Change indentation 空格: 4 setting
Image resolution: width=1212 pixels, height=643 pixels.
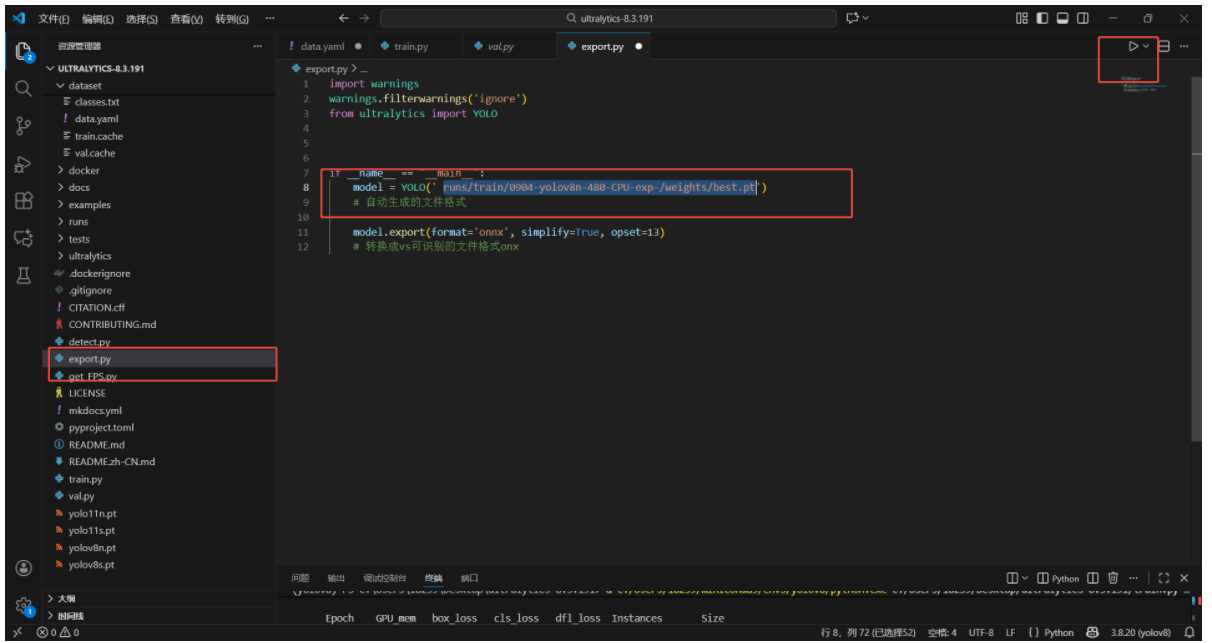pos(942,632)
